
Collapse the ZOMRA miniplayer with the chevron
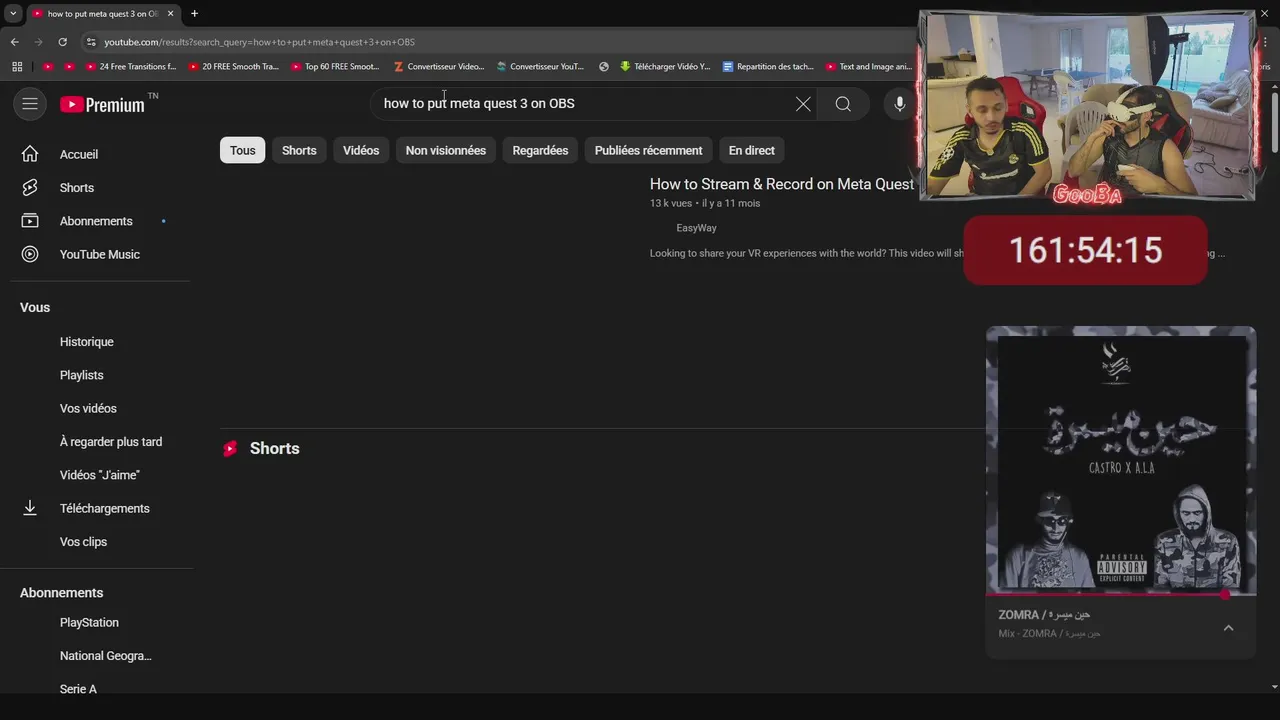tap(1228, 628)
